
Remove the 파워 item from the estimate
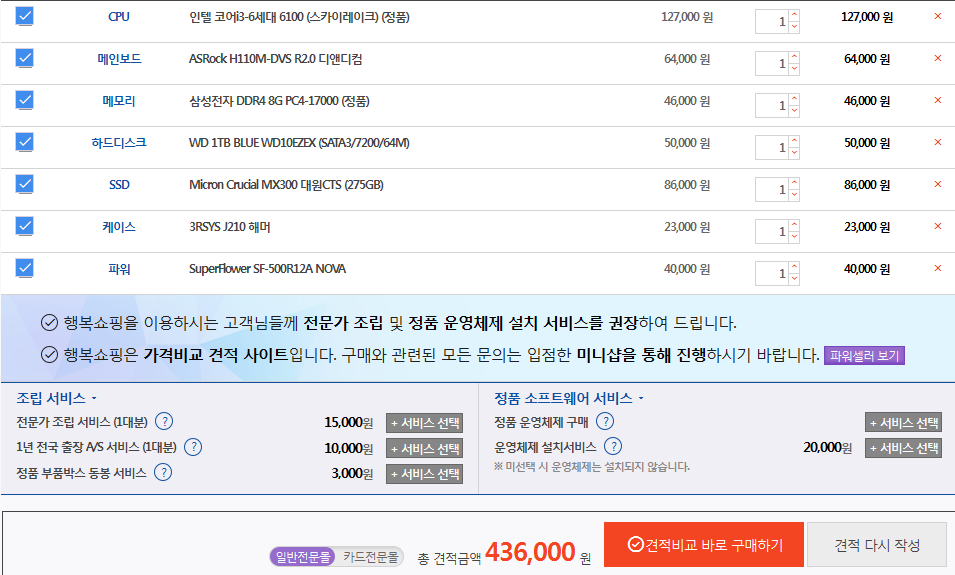(937, 269)
